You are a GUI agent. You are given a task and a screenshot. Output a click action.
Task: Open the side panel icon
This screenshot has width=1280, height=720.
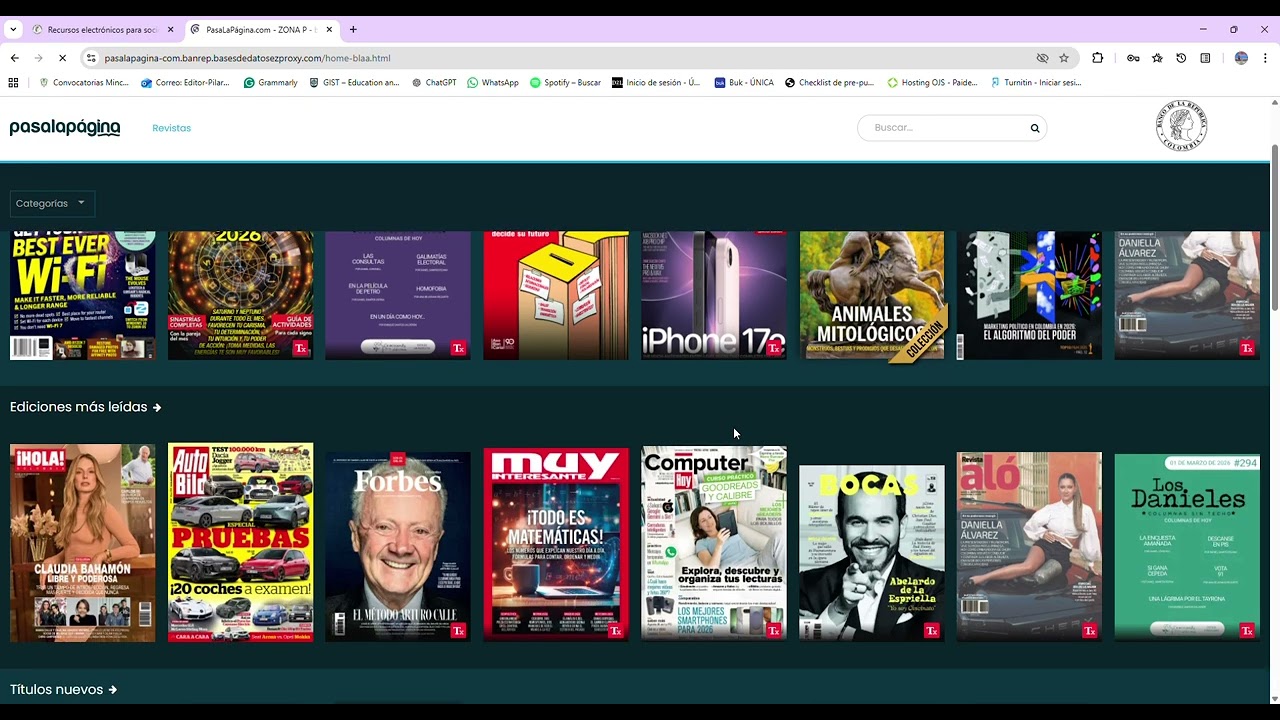[1205, 58]
